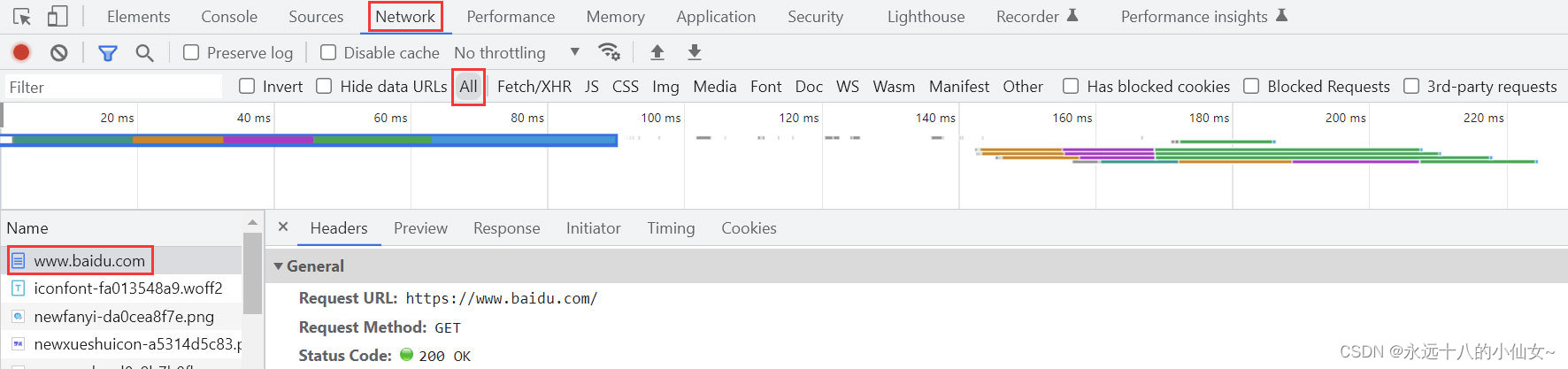Filter requests by Font

765,87
